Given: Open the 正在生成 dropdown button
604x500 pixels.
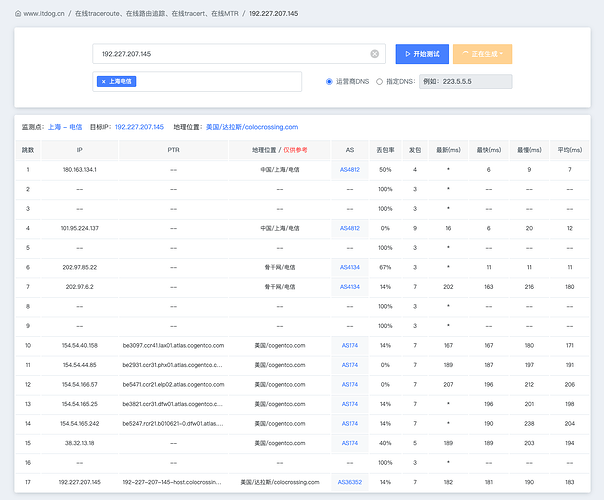Looking at the screenshot, I should pyautogui.click(x=482, y=54).
